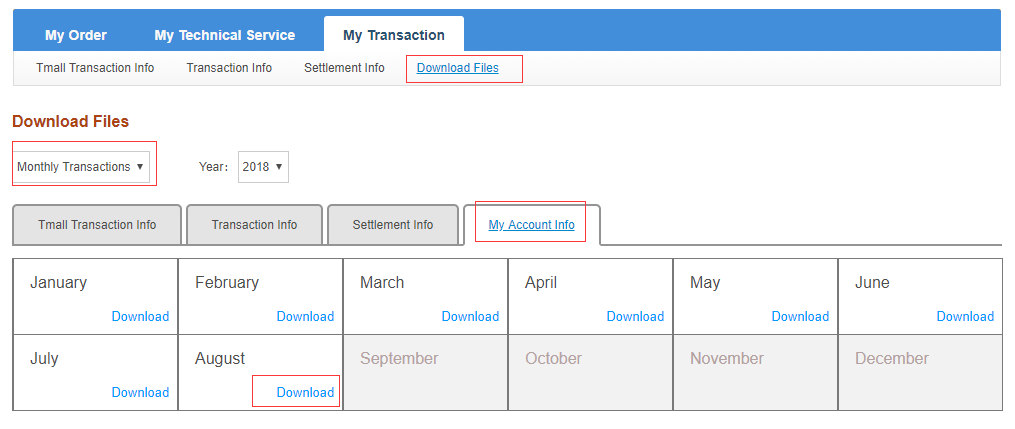Download the April transactions file

point(635,316)
